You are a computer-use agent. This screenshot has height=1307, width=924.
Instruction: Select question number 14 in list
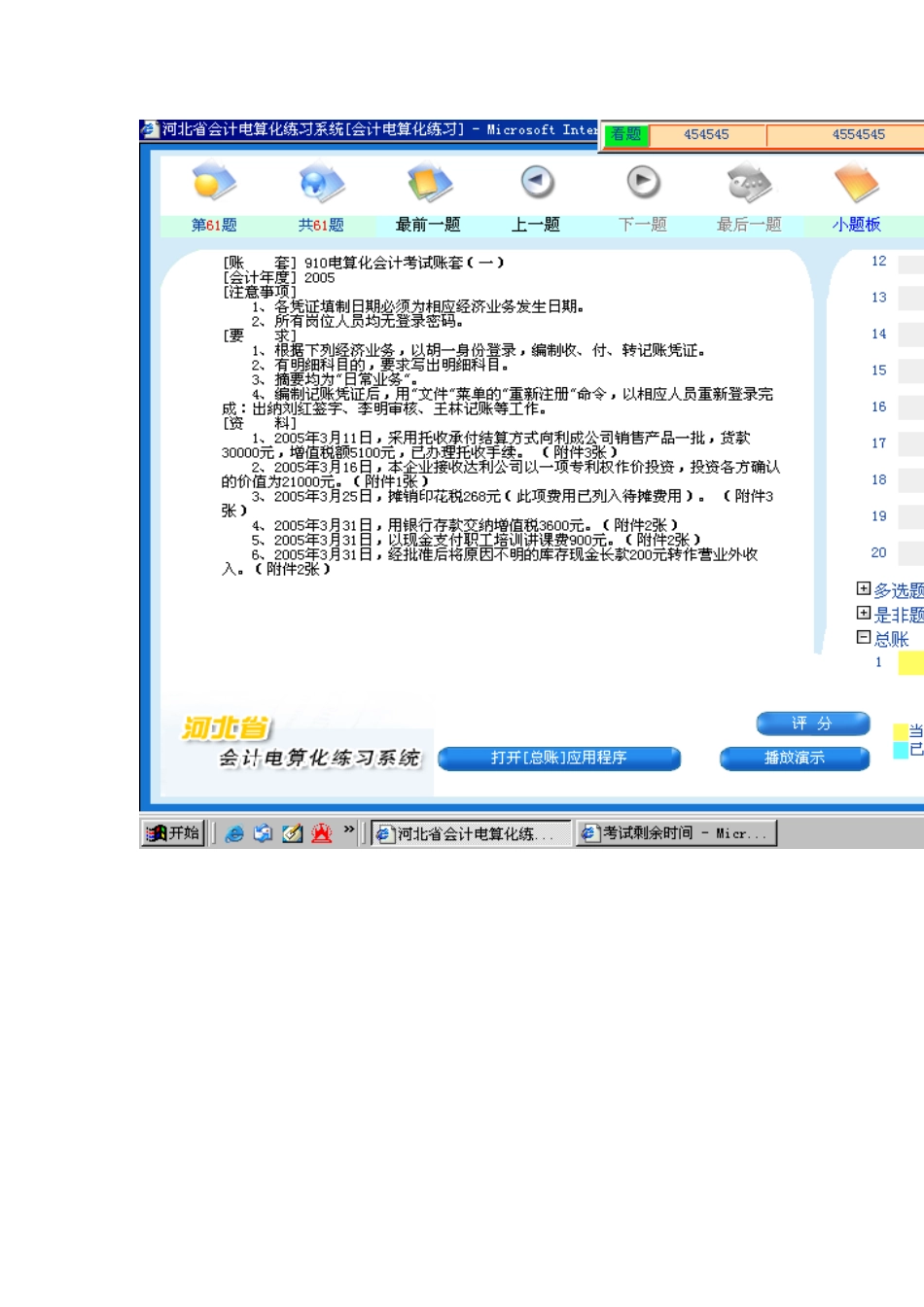(x=878, y=334)
